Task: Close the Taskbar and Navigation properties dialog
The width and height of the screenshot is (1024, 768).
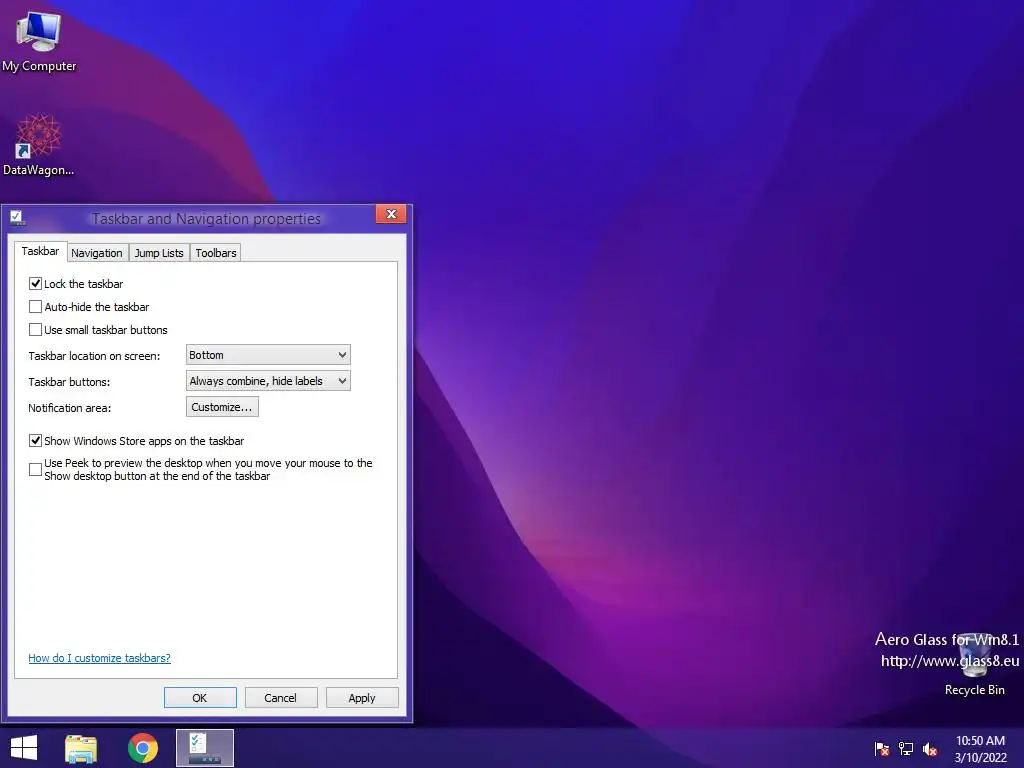Action: pos(391,214)
